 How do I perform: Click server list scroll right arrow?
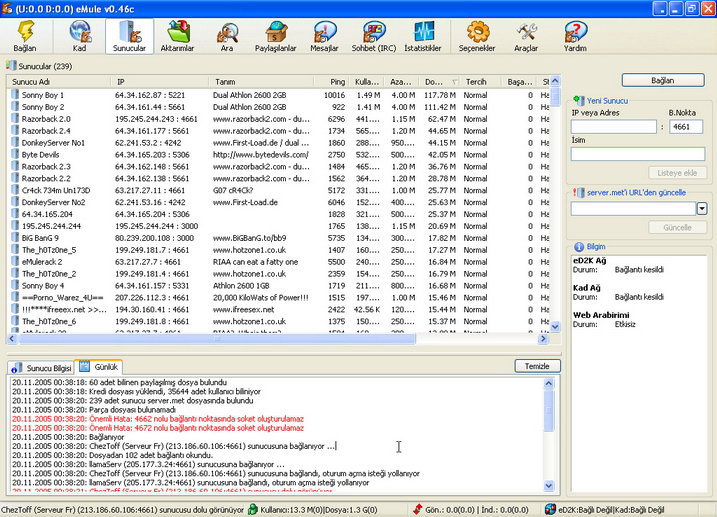pos(543,339)
